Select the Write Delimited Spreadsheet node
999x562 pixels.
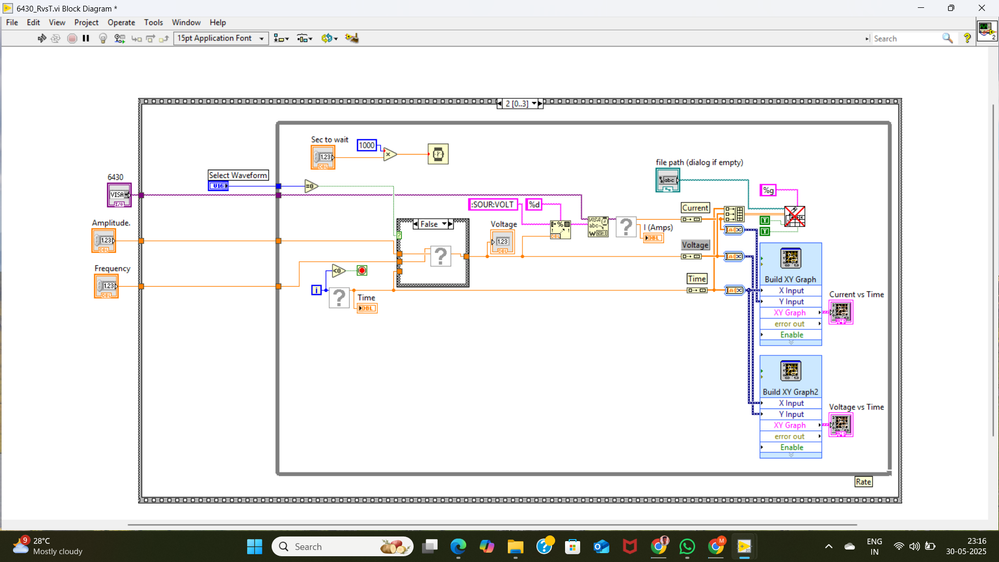pos(794,217)
